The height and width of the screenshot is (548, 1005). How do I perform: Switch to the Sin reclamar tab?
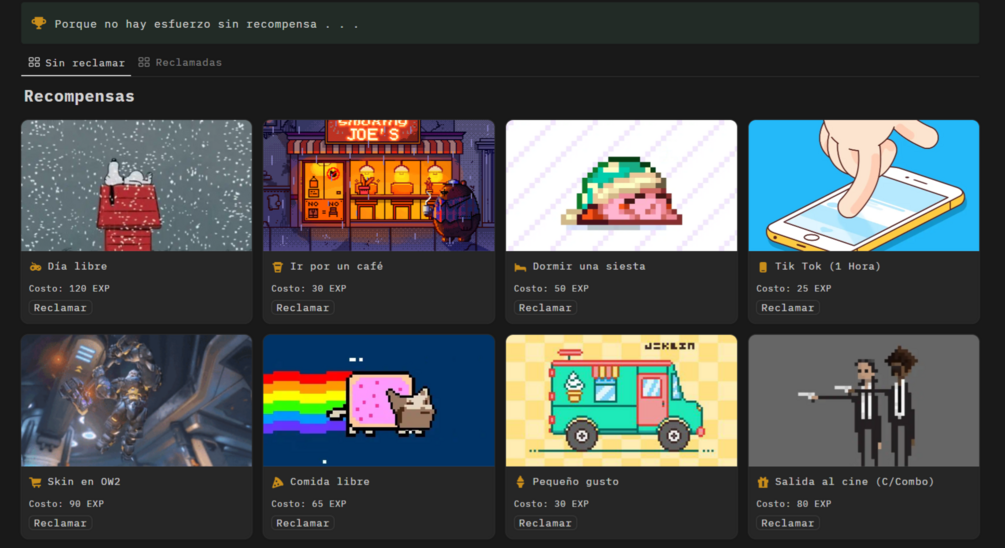(76, 63)
